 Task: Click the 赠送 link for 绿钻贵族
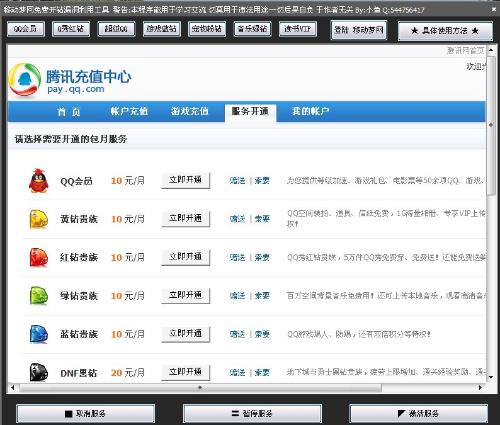point(238,296)
